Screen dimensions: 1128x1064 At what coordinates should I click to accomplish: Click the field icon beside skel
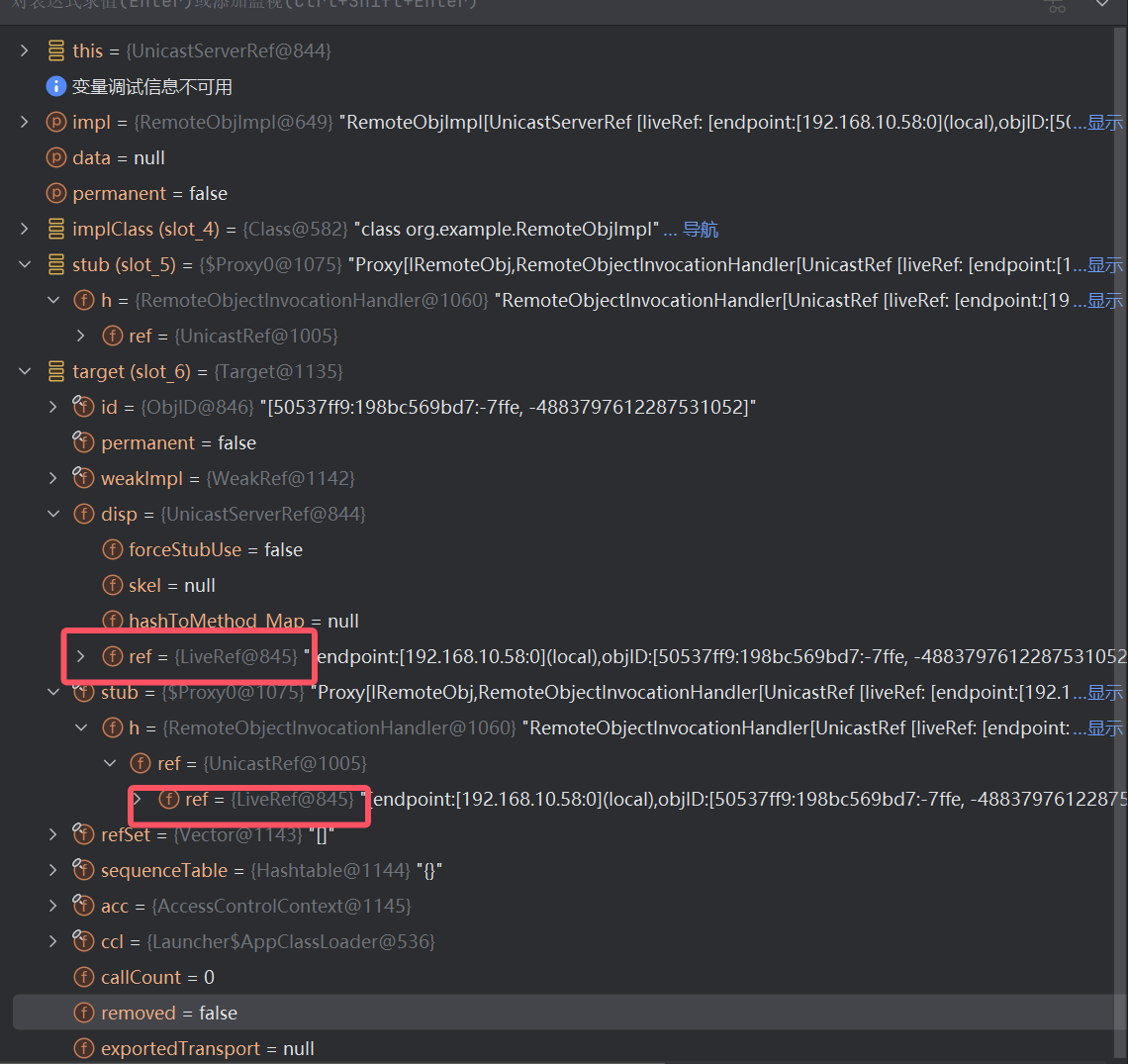pyautogui.click(x=113, y=586)
